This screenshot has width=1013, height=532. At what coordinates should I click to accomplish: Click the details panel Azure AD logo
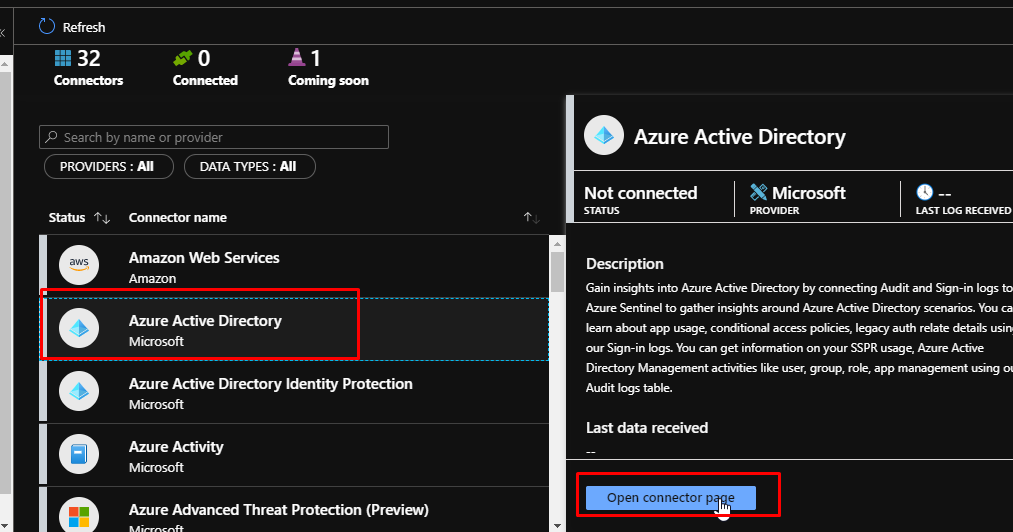pos(604,136)
